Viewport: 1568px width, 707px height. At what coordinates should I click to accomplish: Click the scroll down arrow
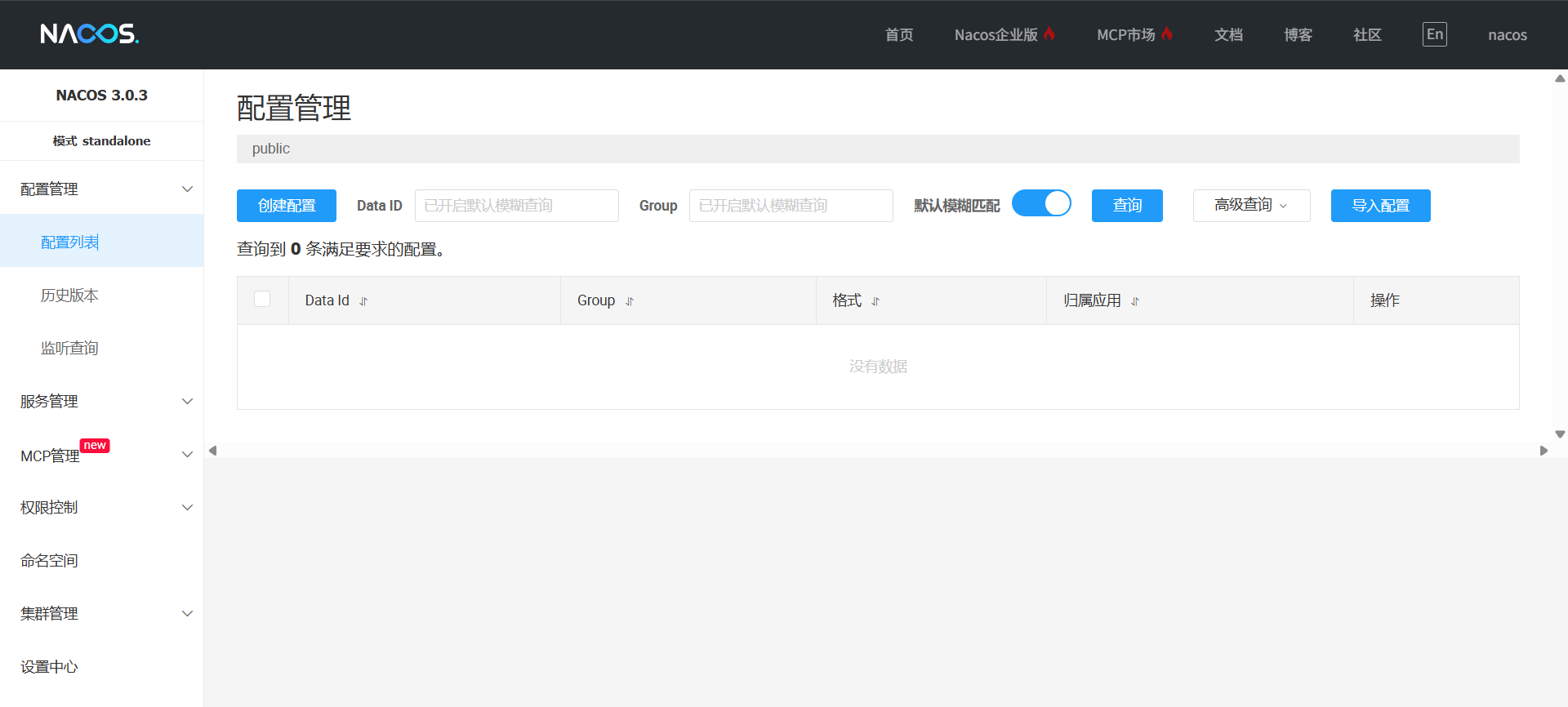pos(1560,434)
